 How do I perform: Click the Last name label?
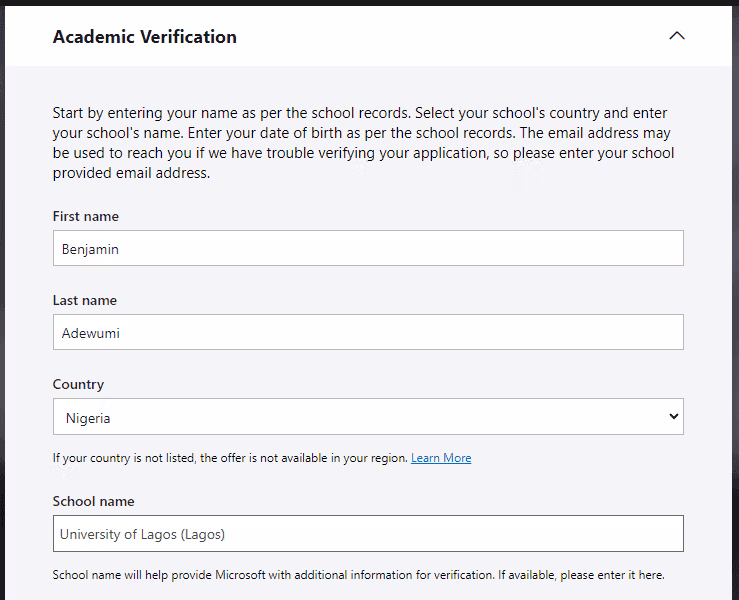click(85, 300)
